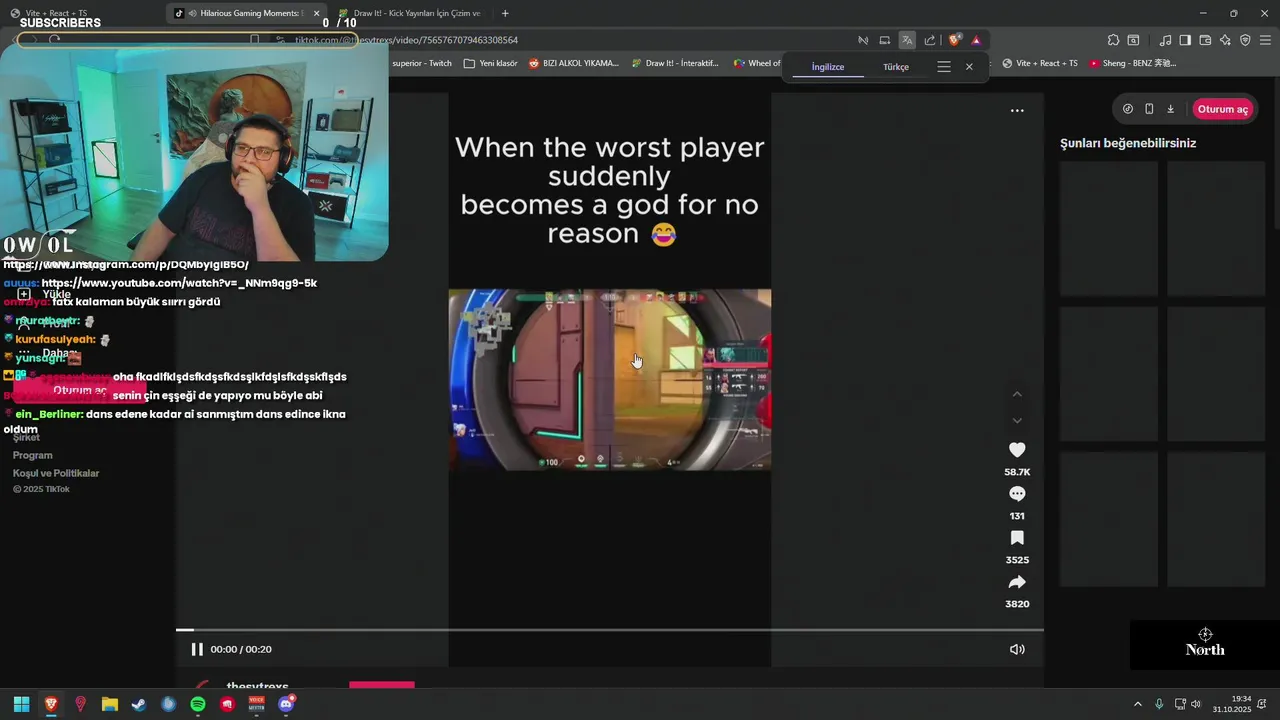This screenshot has height=720, width=1280.
Task: Open Sheng - BENZ YouTube bookmark
Action: (1133, 63)
